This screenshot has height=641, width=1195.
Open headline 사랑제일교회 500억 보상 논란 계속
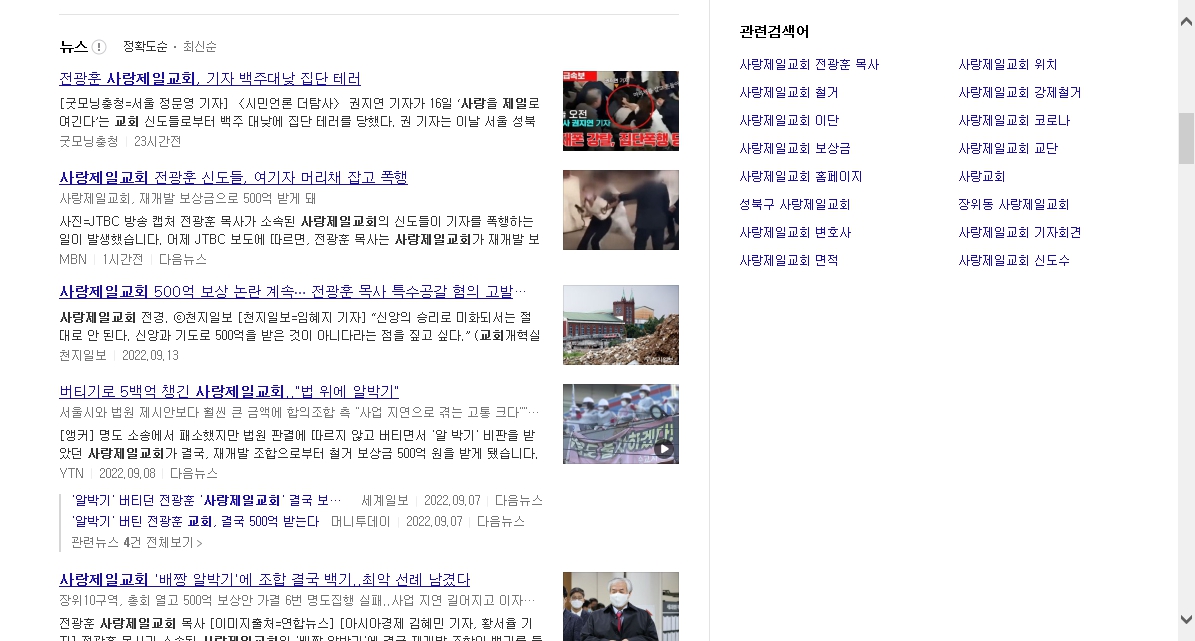click(x=293, y=292)
